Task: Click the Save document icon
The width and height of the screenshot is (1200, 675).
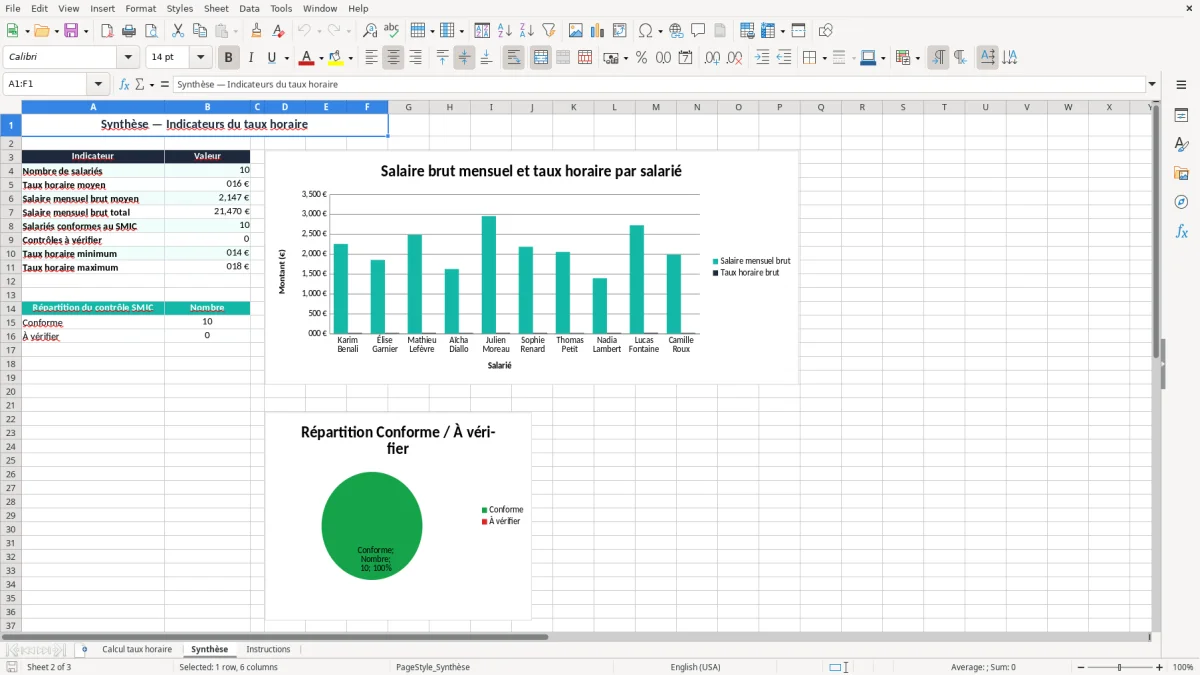Action: pos(71,31)
